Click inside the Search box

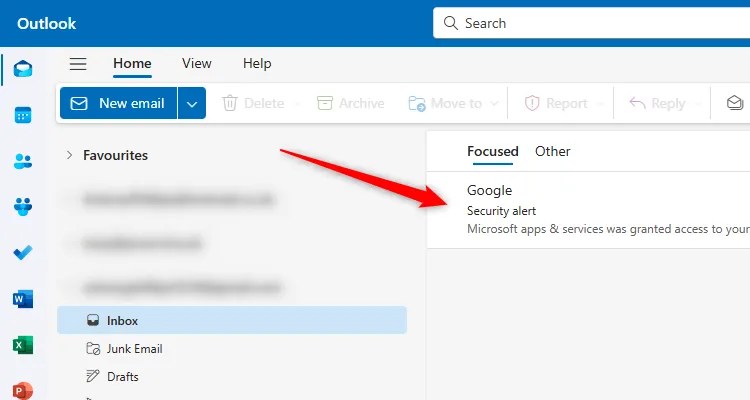[591, 23]
